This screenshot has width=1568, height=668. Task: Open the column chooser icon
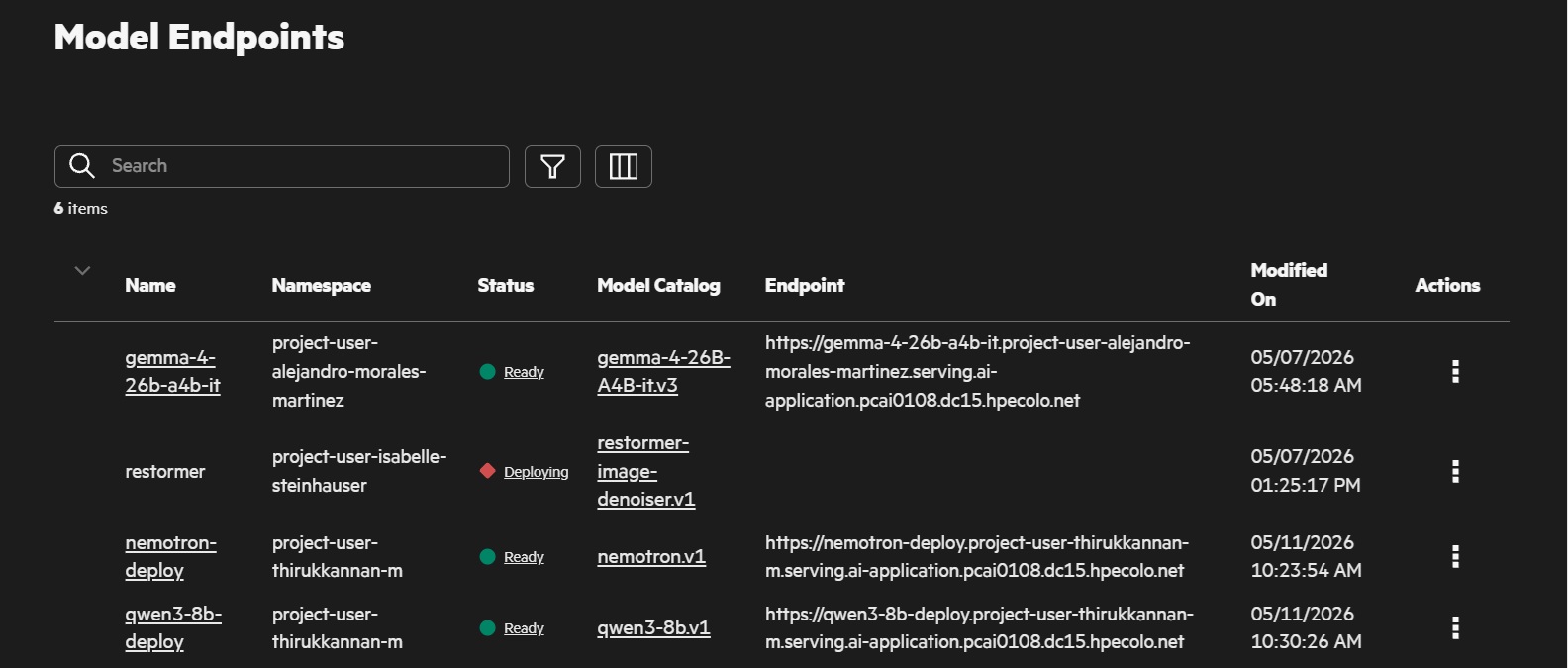coord(624,166)
